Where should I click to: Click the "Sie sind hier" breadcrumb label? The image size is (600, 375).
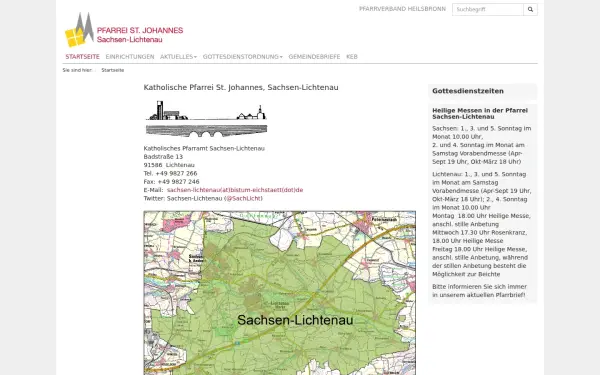pyautogui.click(x=78, y=70)
